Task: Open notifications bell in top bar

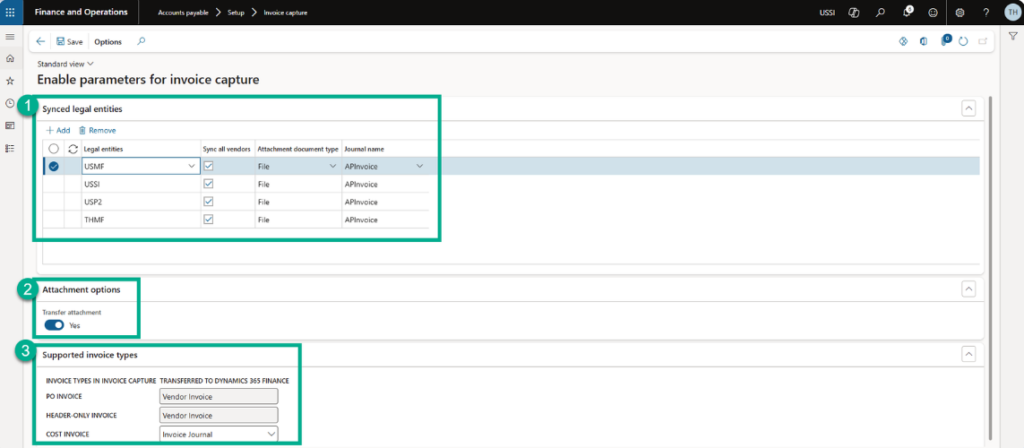Action: click(x=908, y=12)
